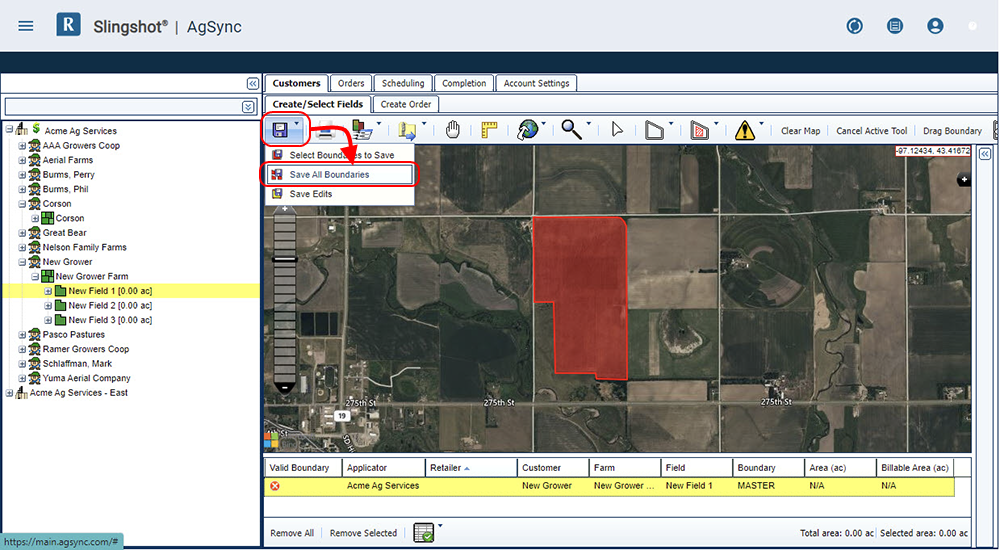Click the Valid Boundary column header

tap(302, 468)
